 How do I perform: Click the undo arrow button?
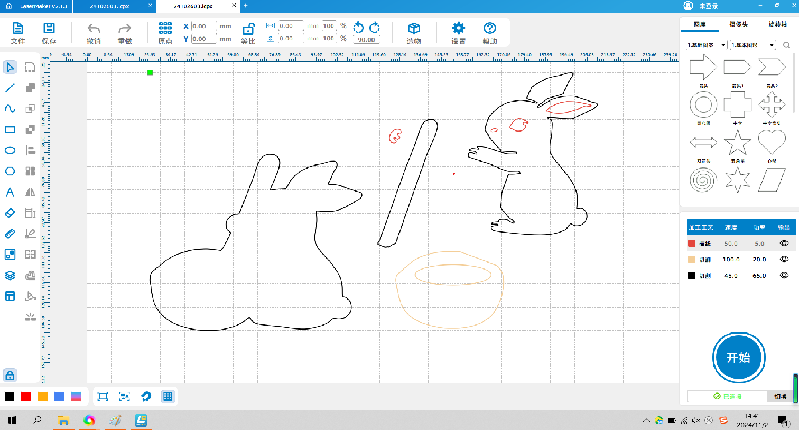tap(94, 30)
